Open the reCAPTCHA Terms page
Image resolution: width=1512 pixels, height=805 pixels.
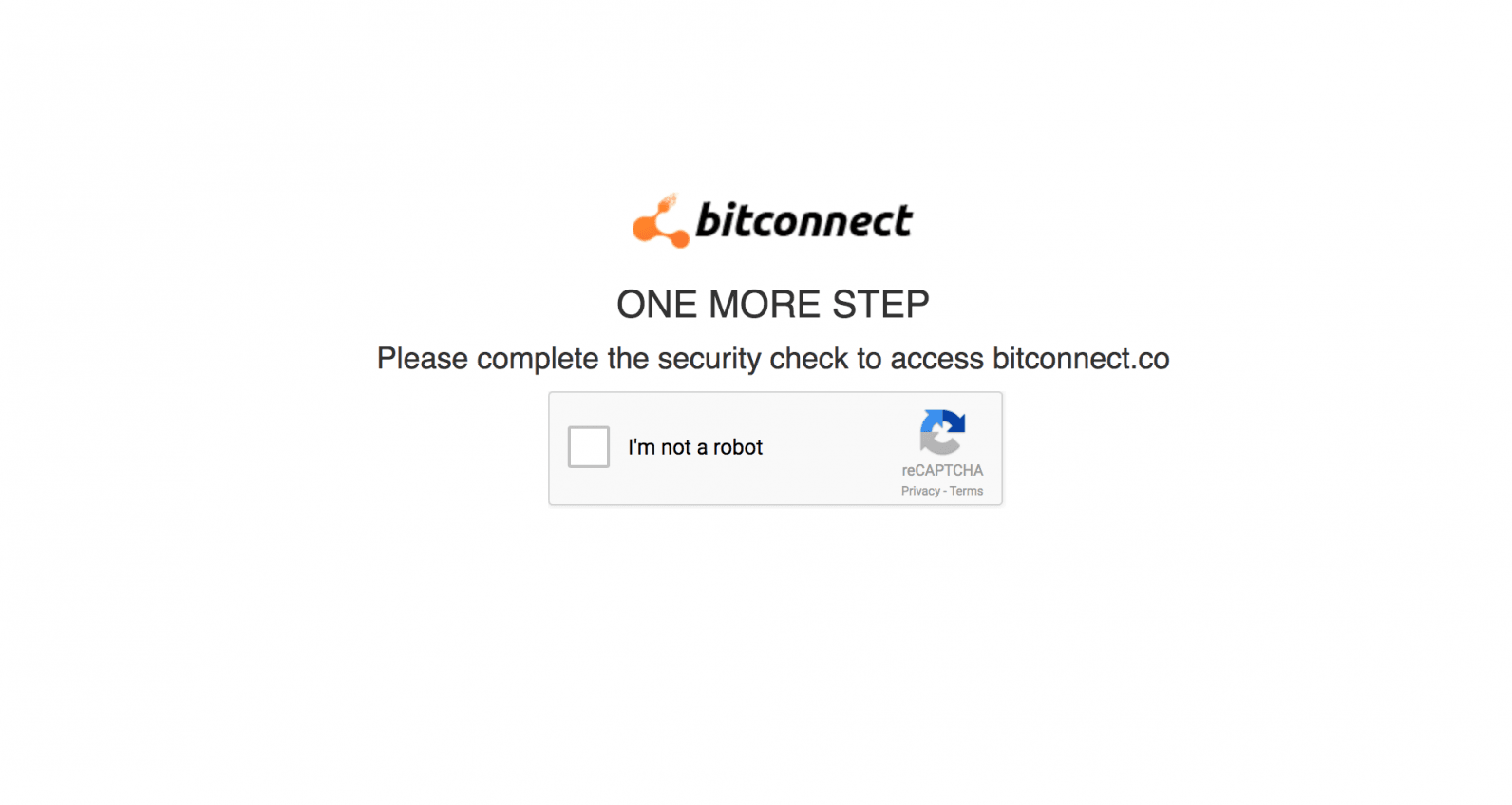coord(967,491)
